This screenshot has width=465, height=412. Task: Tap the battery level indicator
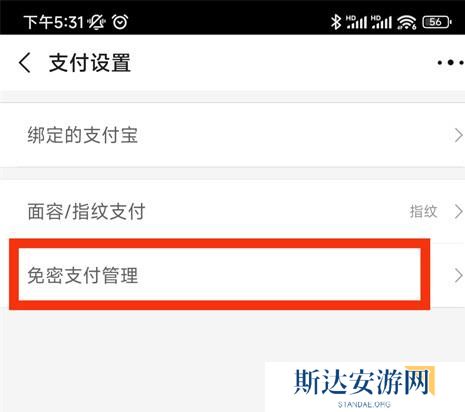(437, 22)
